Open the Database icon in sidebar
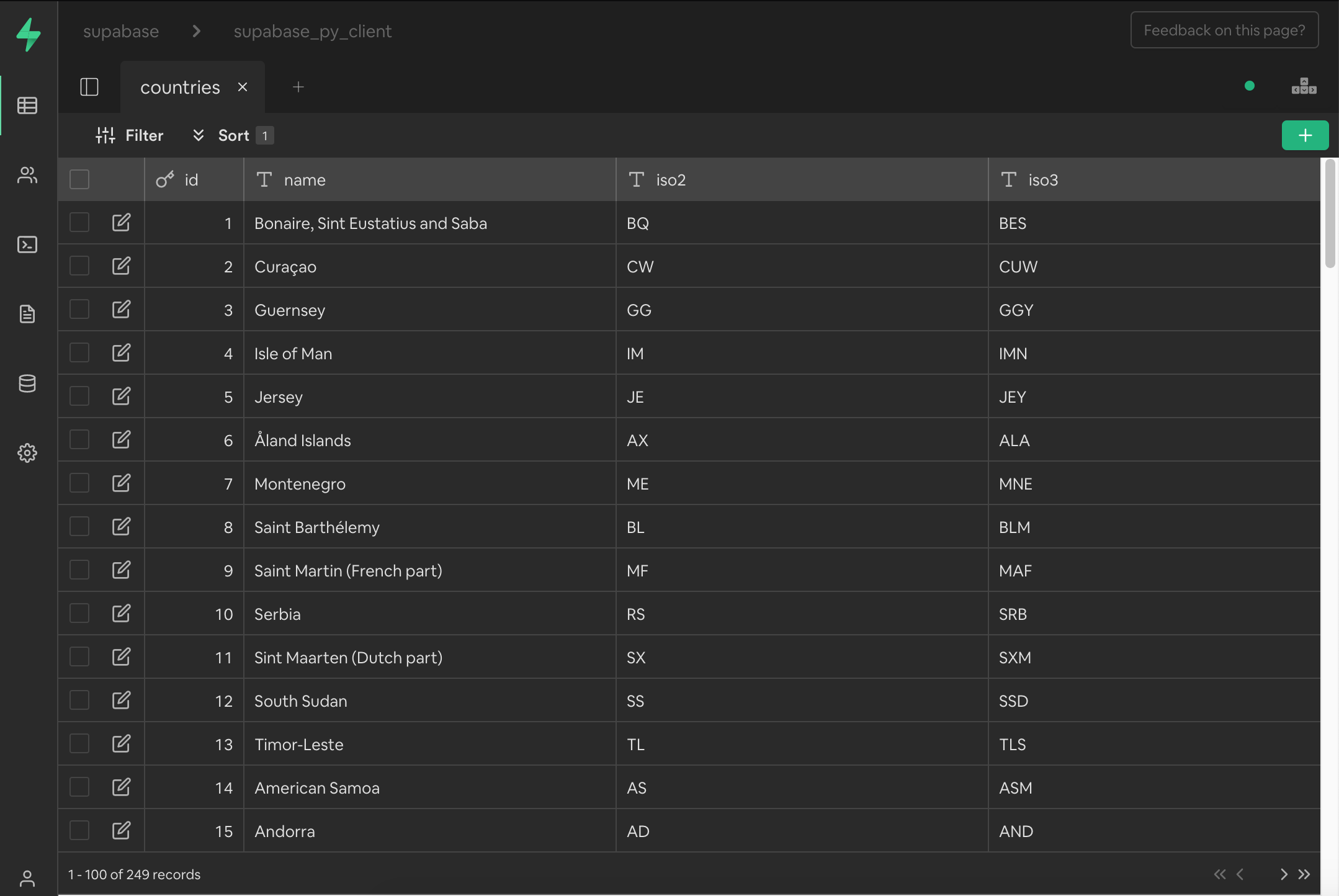This screenshot has height=896, width=1339. 27,383
